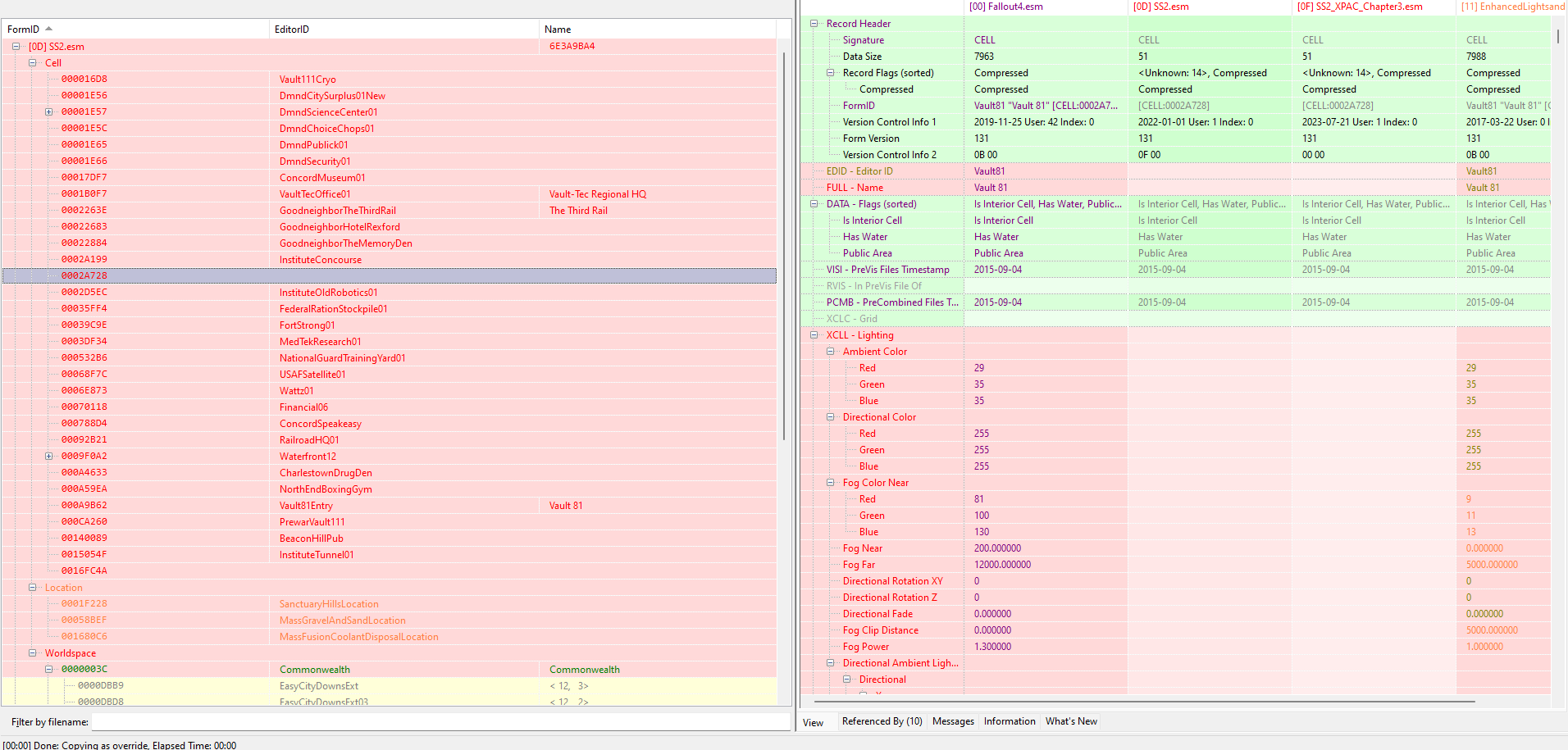Select the ConcordMuseum01 record

(389, 178)
